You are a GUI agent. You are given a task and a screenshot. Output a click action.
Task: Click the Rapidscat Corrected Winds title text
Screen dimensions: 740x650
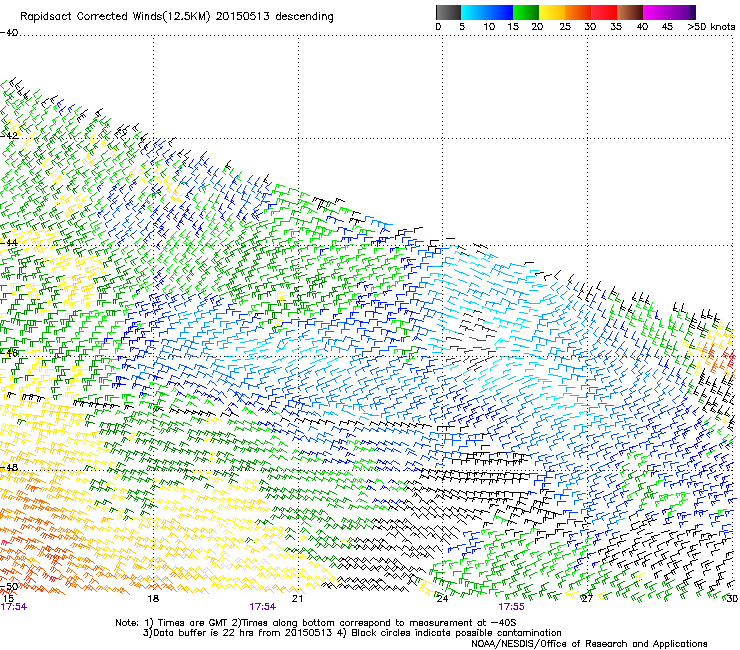click(x=177, y=17)
